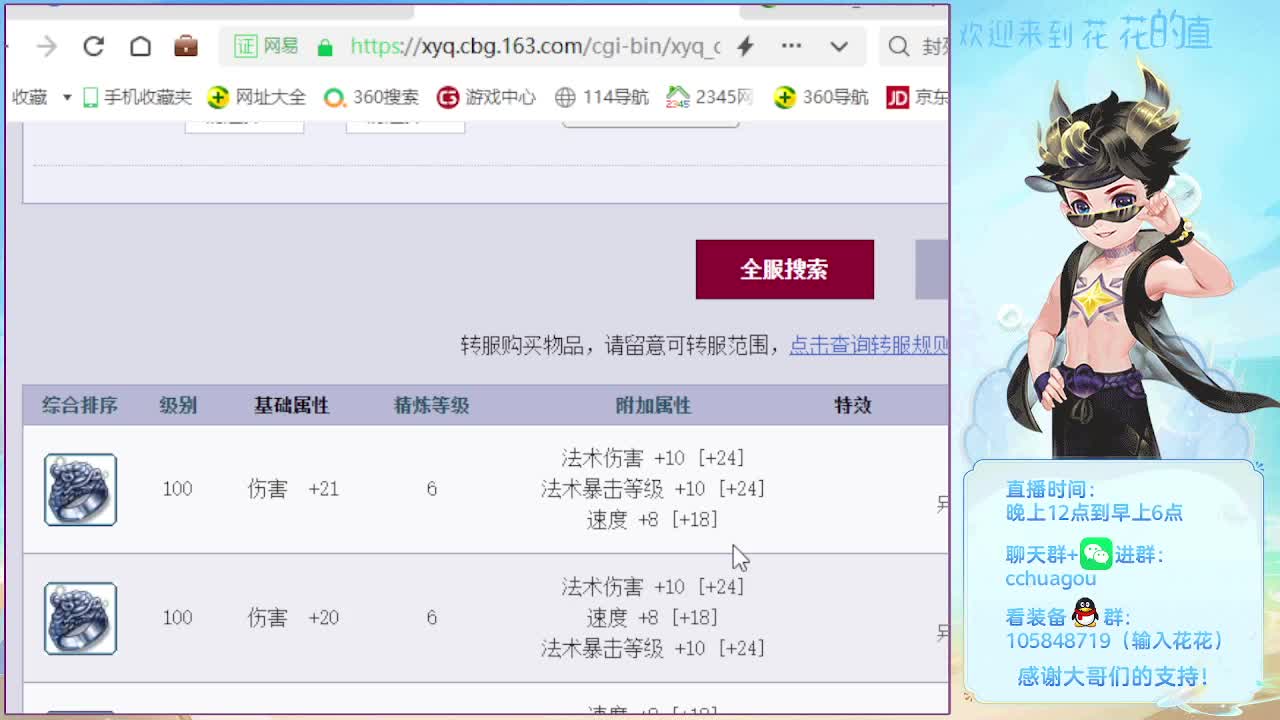
Task: Select 伤害 +21 base attribute text
Action: tap(293, 489)
